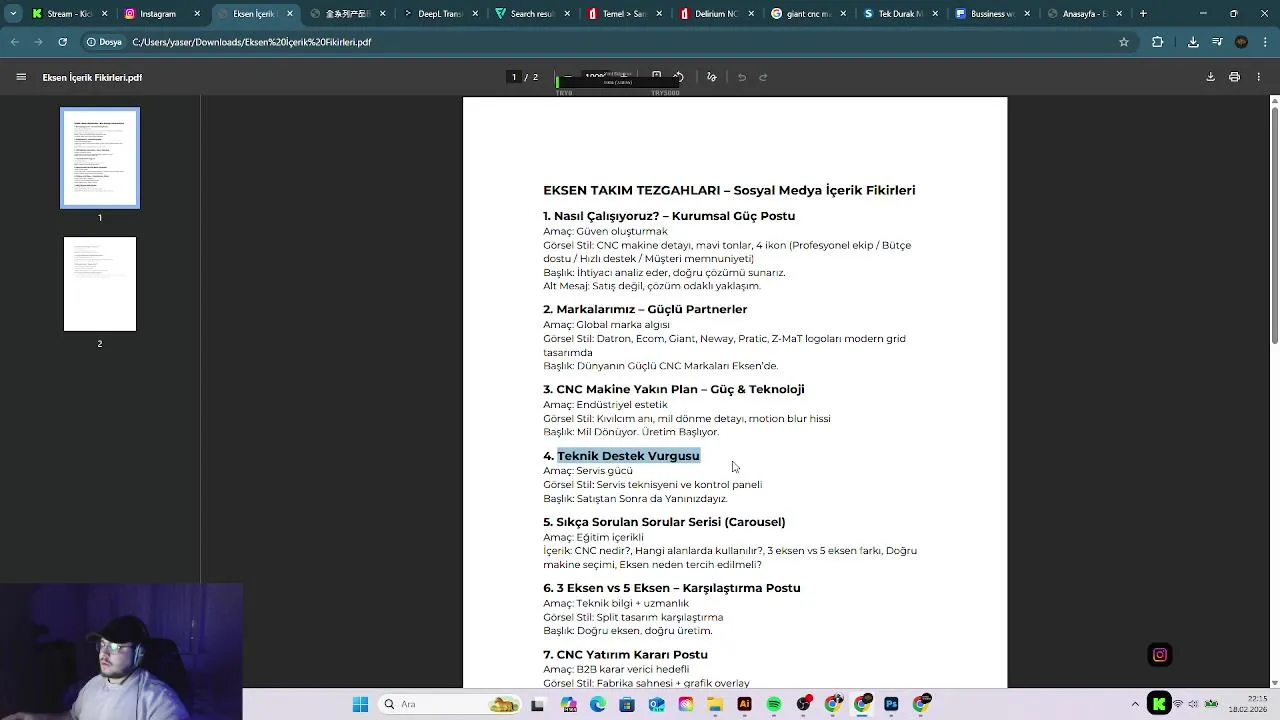
Task: Open Adobe Illustrator from taskbar
Action: coord(744,704)
